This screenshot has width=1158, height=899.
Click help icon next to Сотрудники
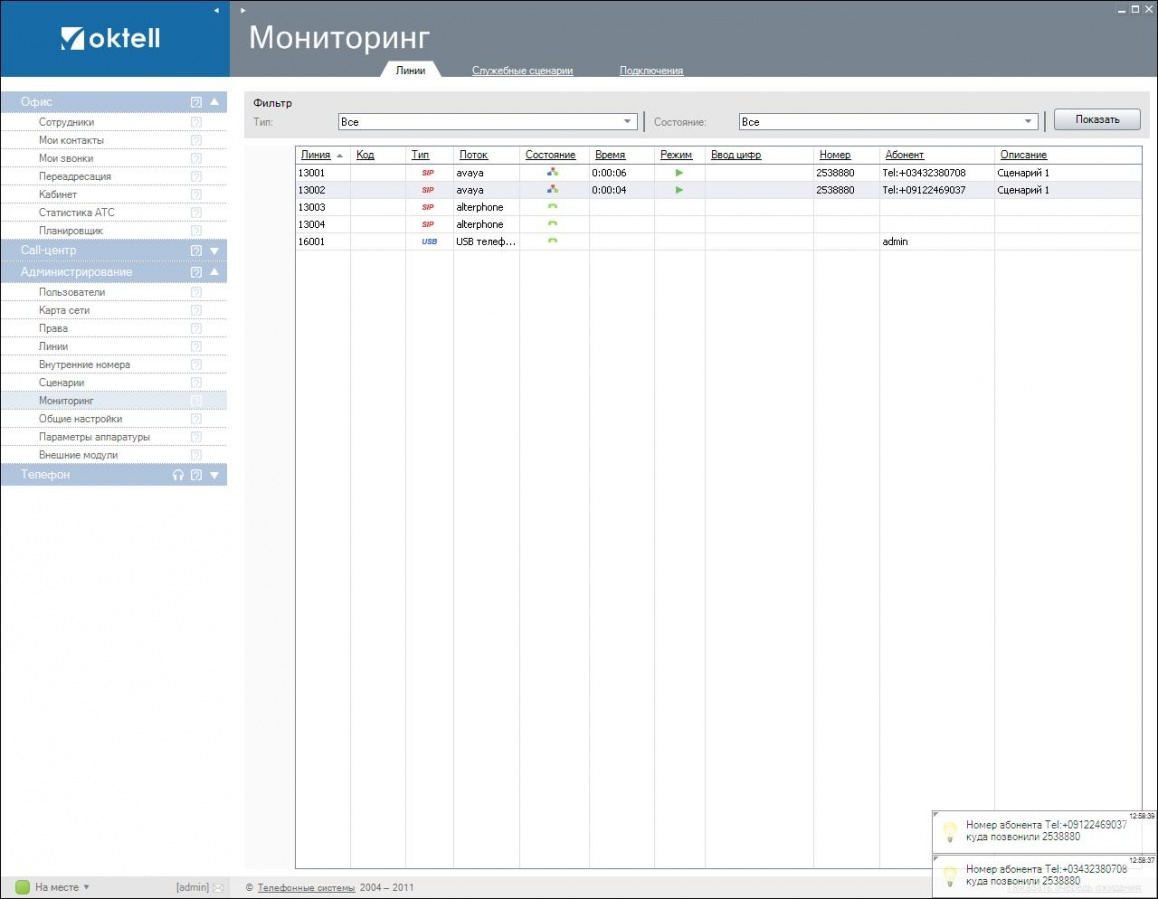tap(196, 122)
